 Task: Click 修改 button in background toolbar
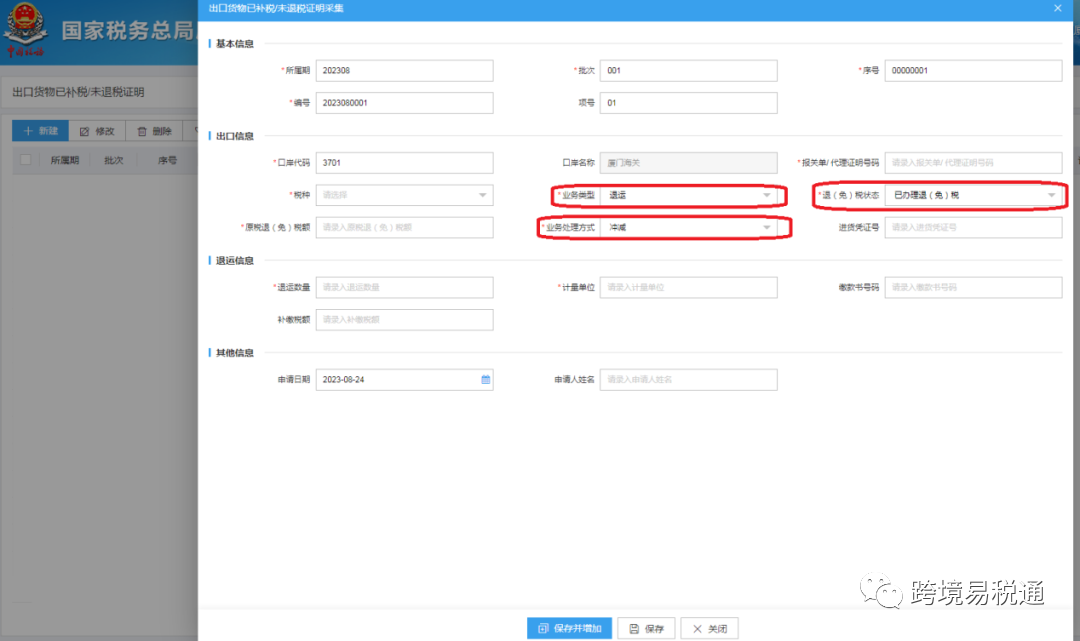click(x=97, y=131)
